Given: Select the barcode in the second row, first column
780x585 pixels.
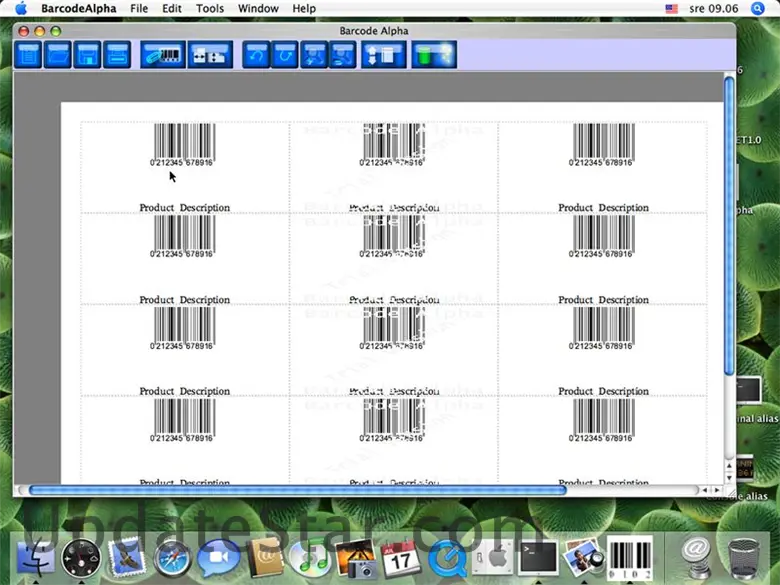Looking at the screenshot, I should pyautogui.click(x=184, y=236).
